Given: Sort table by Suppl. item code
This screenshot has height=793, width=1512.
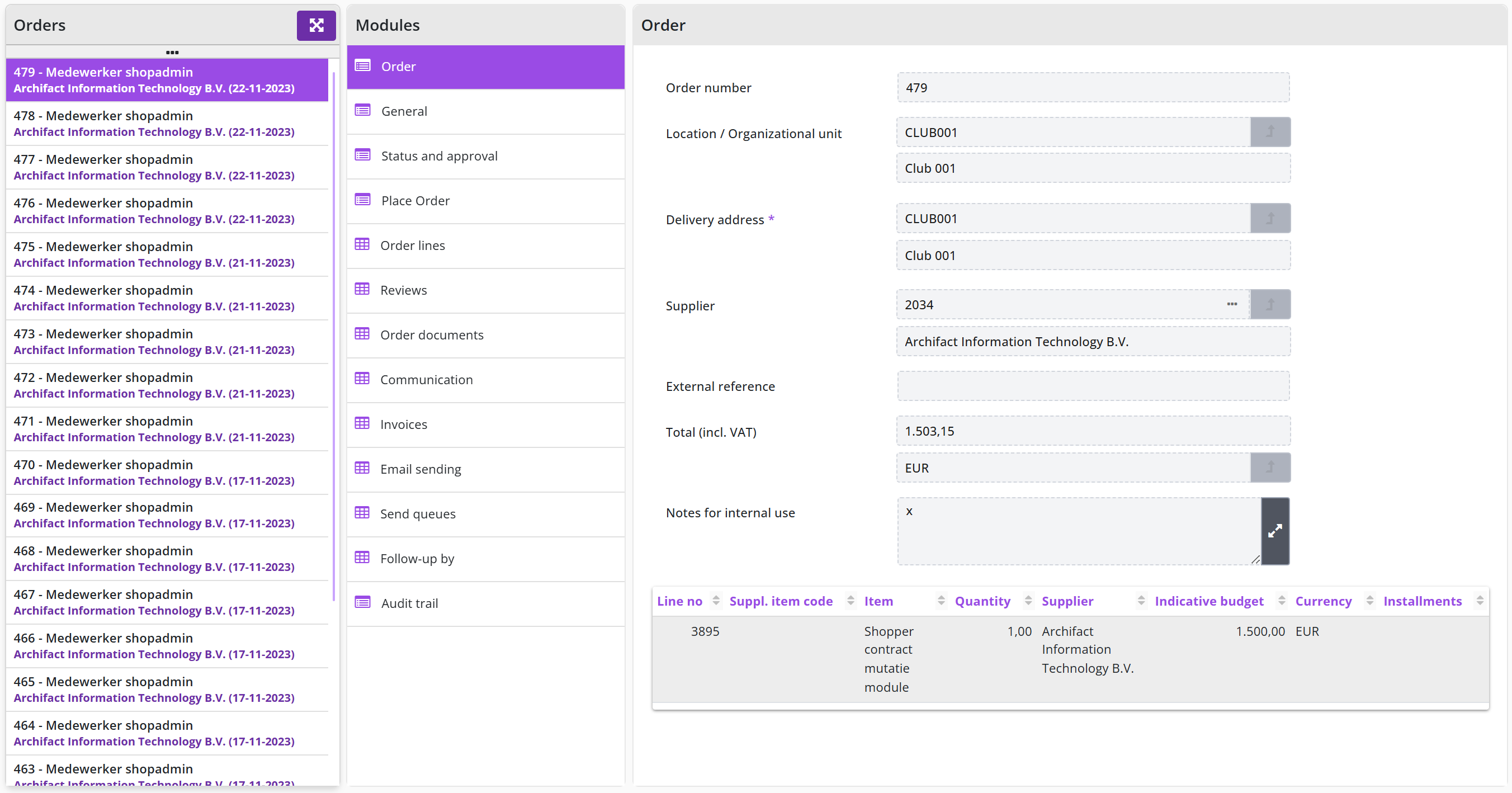Looking at the screenshot, I should [850, 601].
